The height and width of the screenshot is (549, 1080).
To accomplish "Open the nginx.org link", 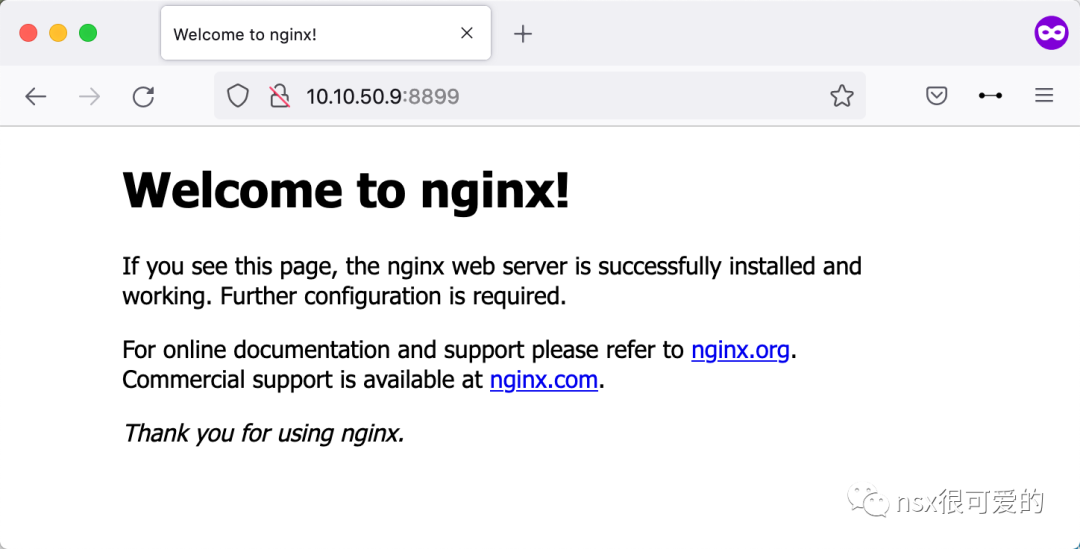I will pyautogui.click(x=740, y=351).
